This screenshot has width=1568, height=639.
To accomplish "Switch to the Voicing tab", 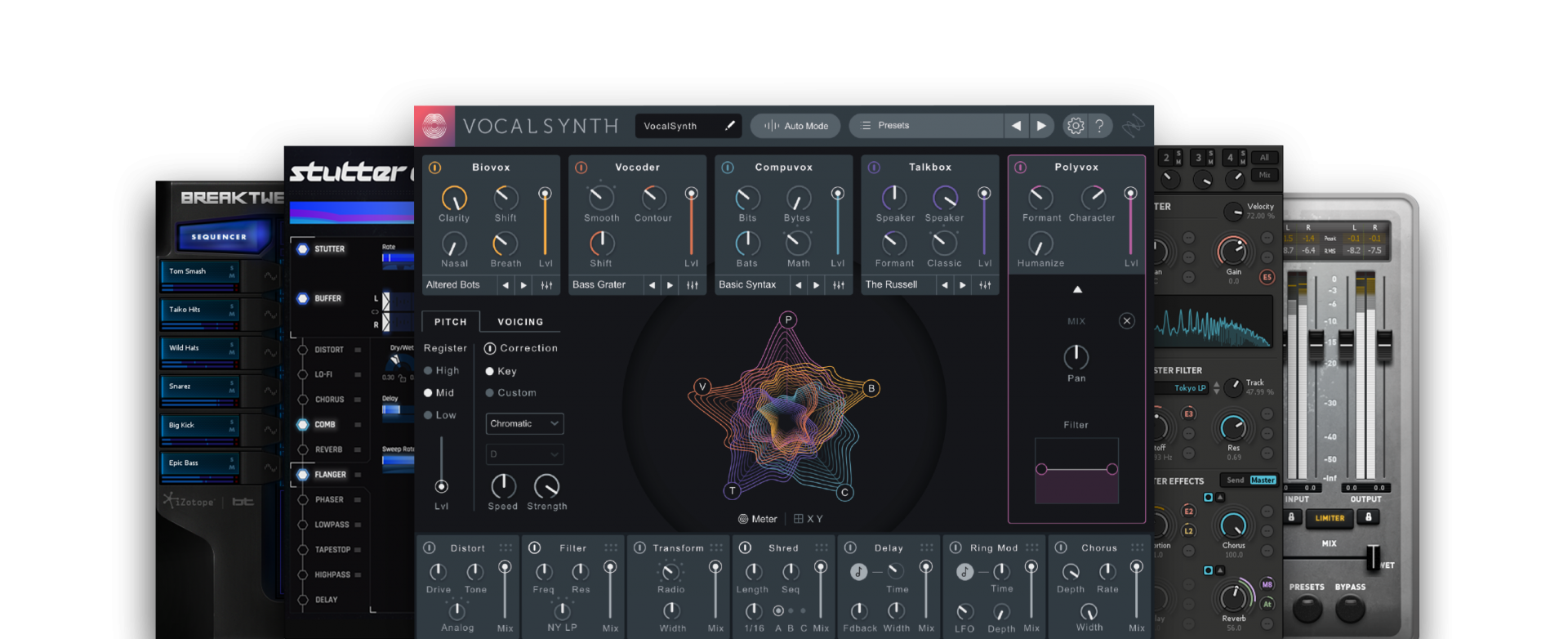I will tap(520, 322).
